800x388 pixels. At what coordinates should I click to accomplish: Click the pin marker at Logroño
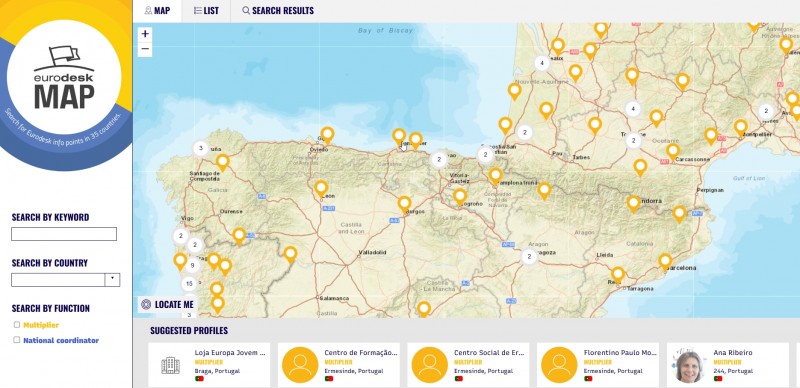coord(460,196)
